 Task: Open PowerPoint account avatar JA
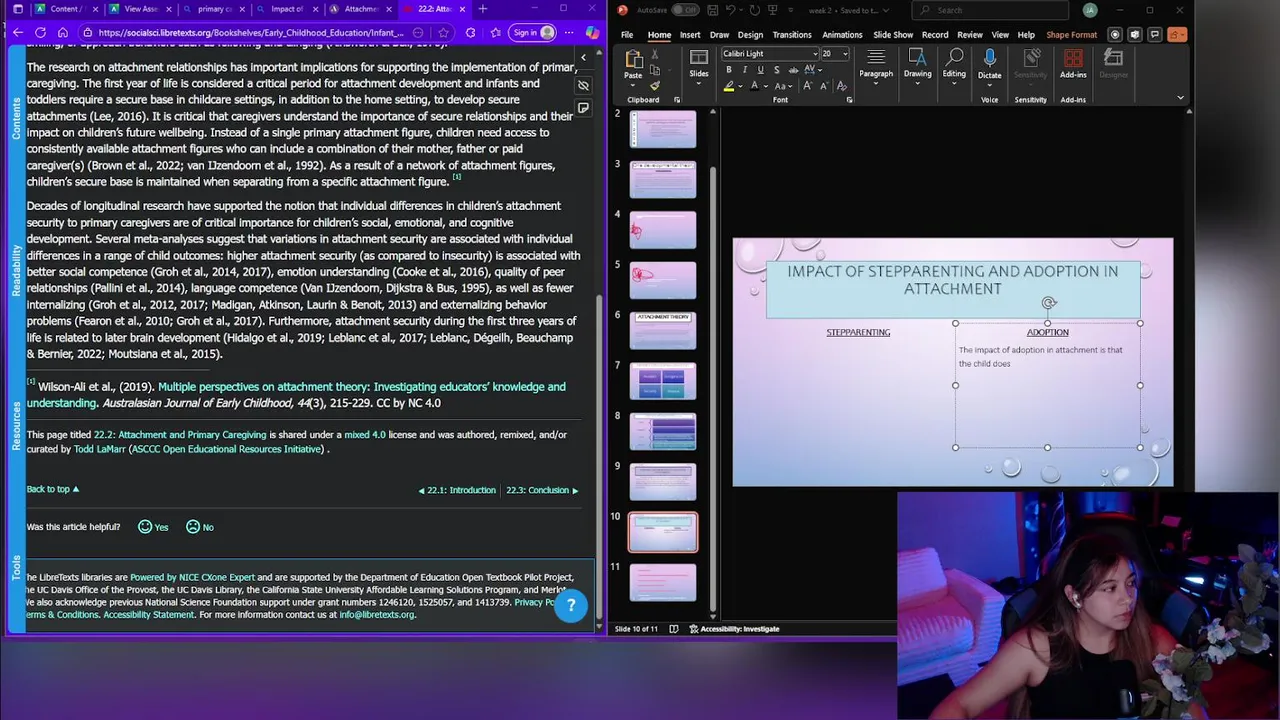(x=1090, y=10)
